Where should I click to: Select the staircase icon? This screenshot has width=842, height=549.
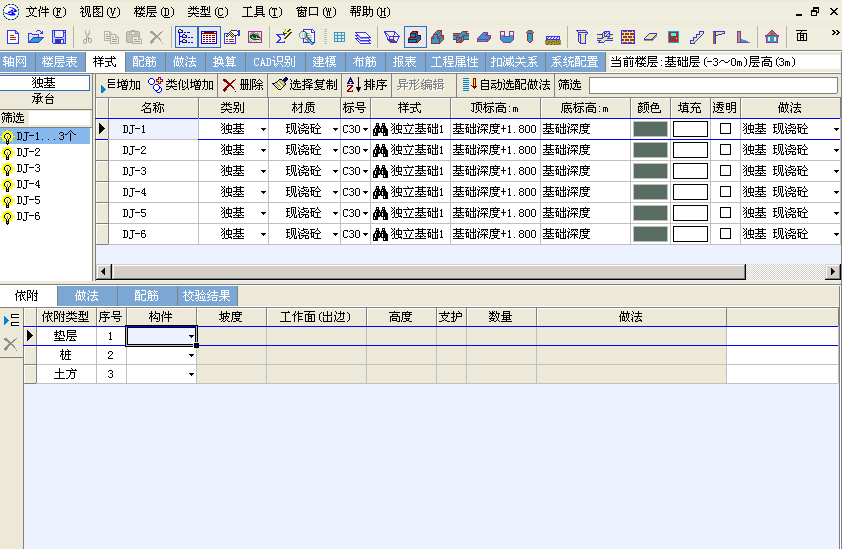[696, 37]
